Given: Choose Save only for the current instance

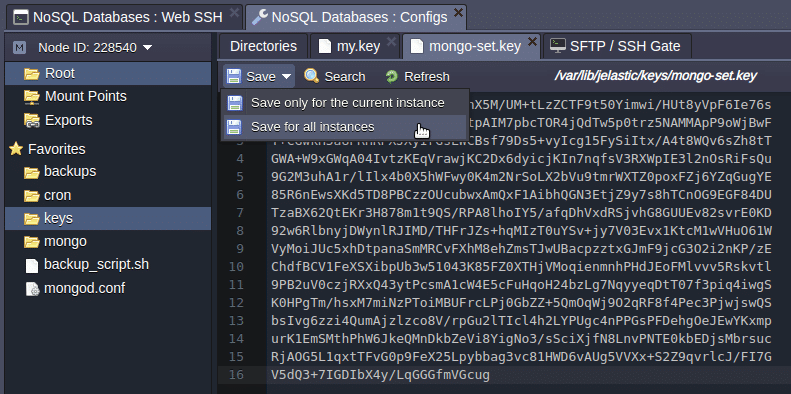Looking at the screenshot, I should [345, 103].
